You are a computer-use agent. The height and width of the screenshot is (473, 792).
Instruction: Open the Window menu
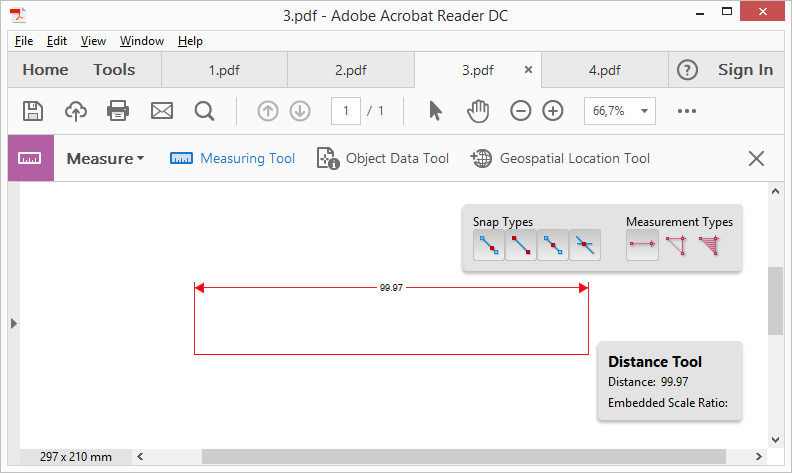point(141,41)
